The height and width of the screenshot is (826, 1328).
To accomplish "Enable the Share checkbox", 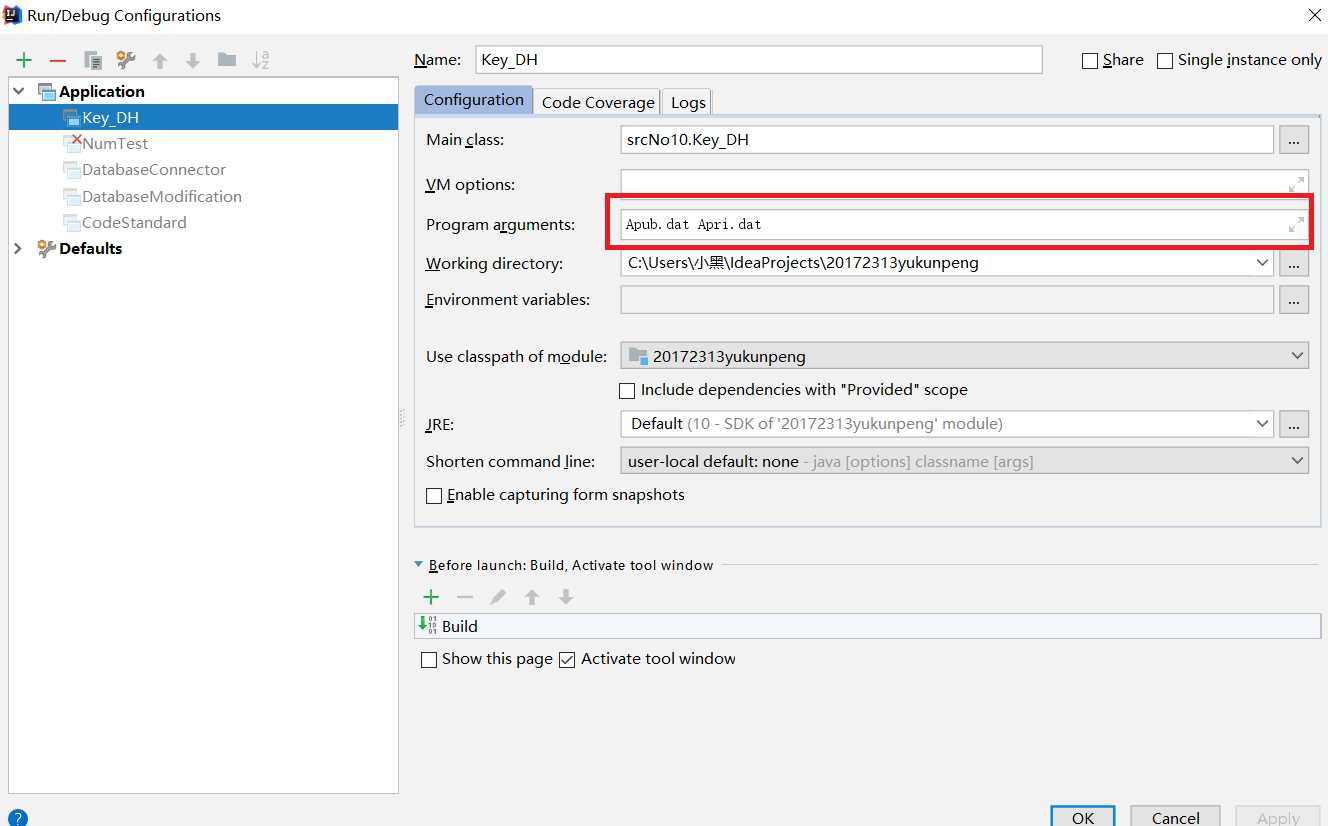I will [1090, 61].
